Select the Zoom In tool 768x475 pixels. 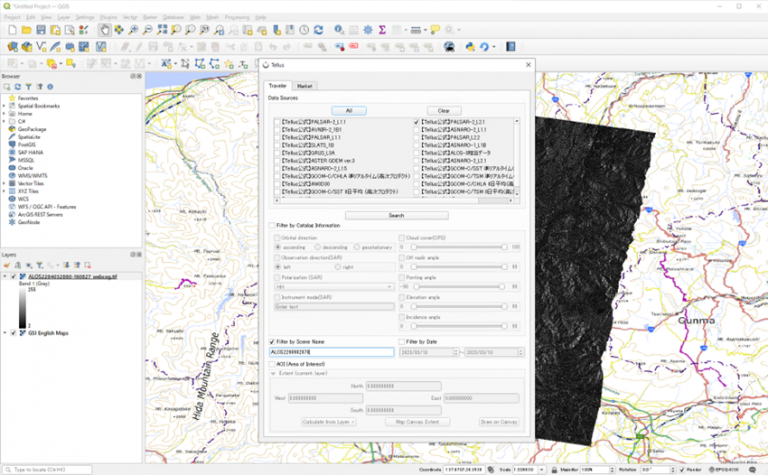pyautogui.click(x=133, y=30)
